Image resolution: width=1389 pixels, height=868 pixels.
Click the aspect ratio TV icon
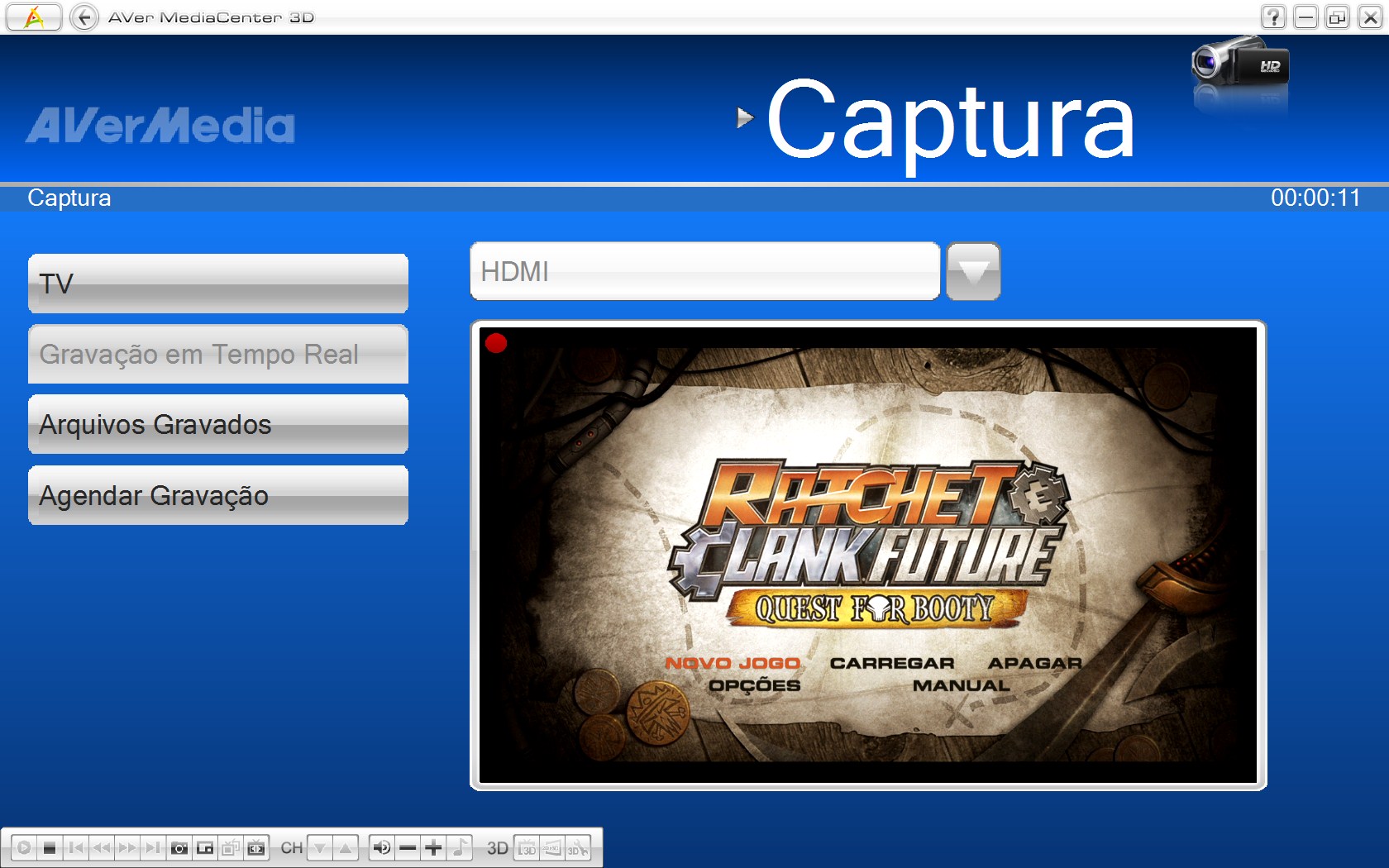pos(256,847)
